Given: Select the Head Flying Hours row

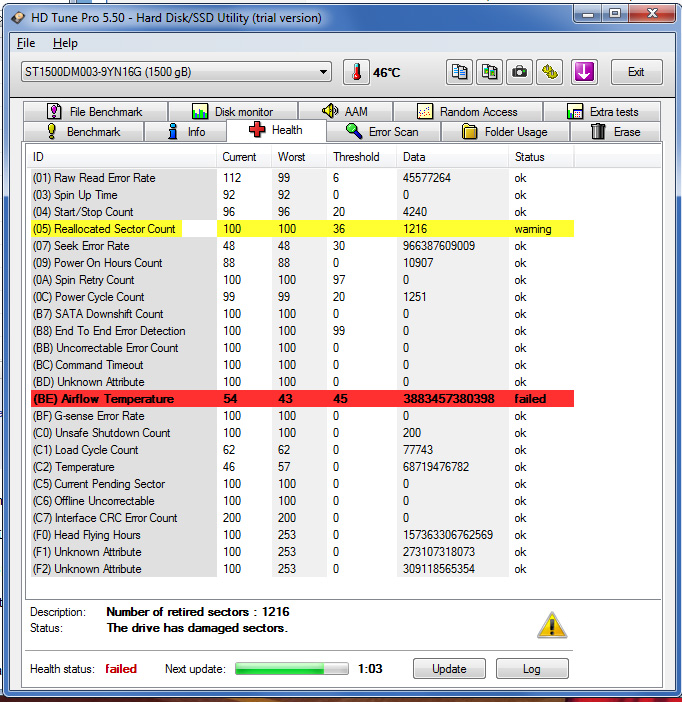Looking at the screenshot, I should point(302,535).
